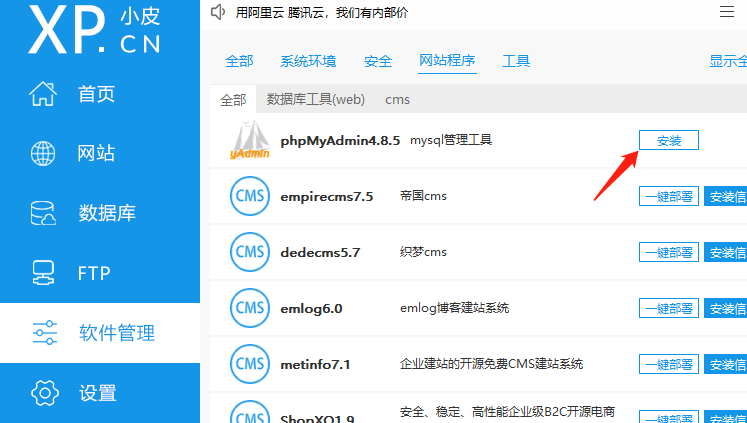
Task: Click the CMS icon for dedecms5.7
Action: 250,252
